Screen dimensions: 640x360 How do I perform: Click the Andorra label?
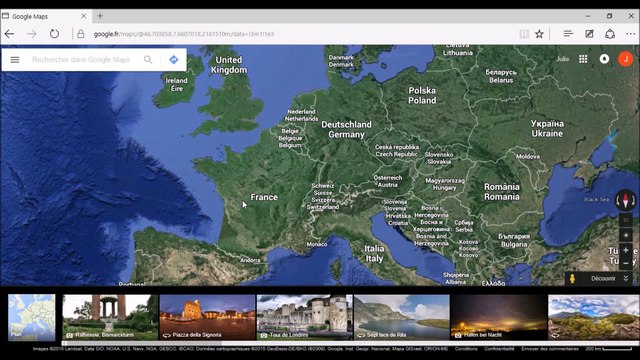[250, 260]
